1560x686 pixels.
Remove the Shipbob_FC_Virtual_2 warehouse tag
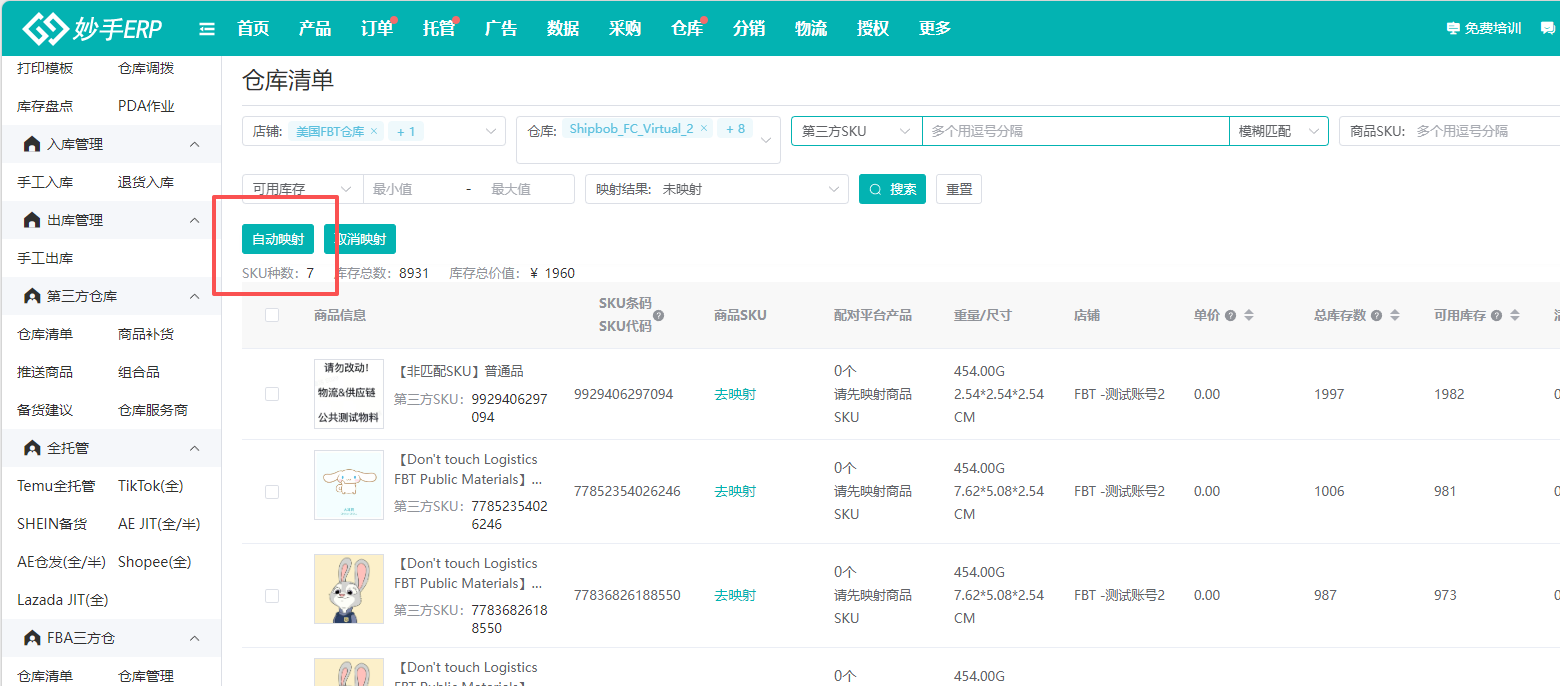click(x=704, y=129)
